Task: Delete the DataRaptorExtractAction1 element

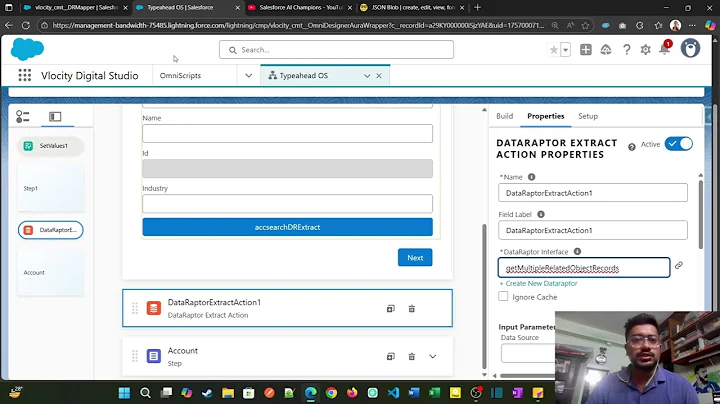Action: coord(412,309)
